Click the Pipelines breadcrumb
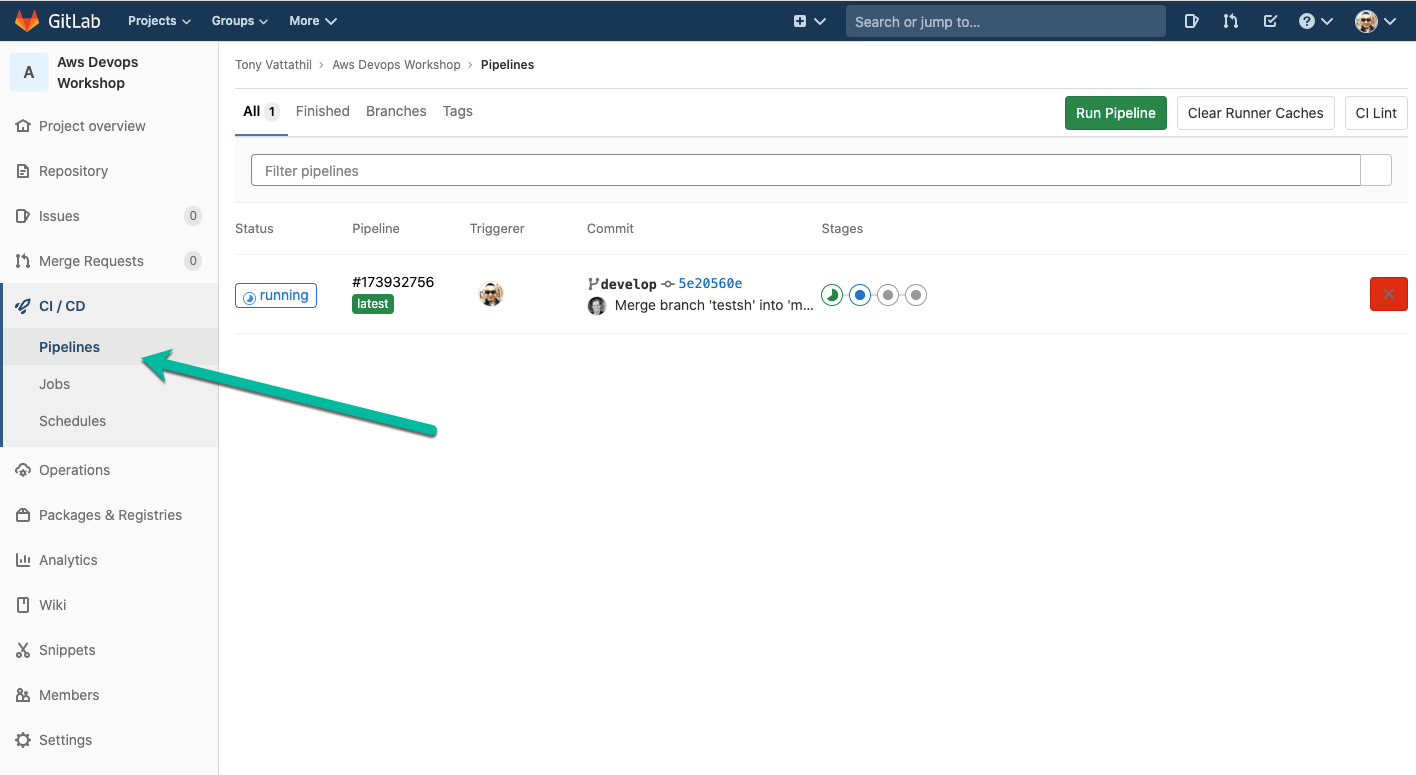The height and width of the screenshot is (775, 1416). (x=507, y=65)
